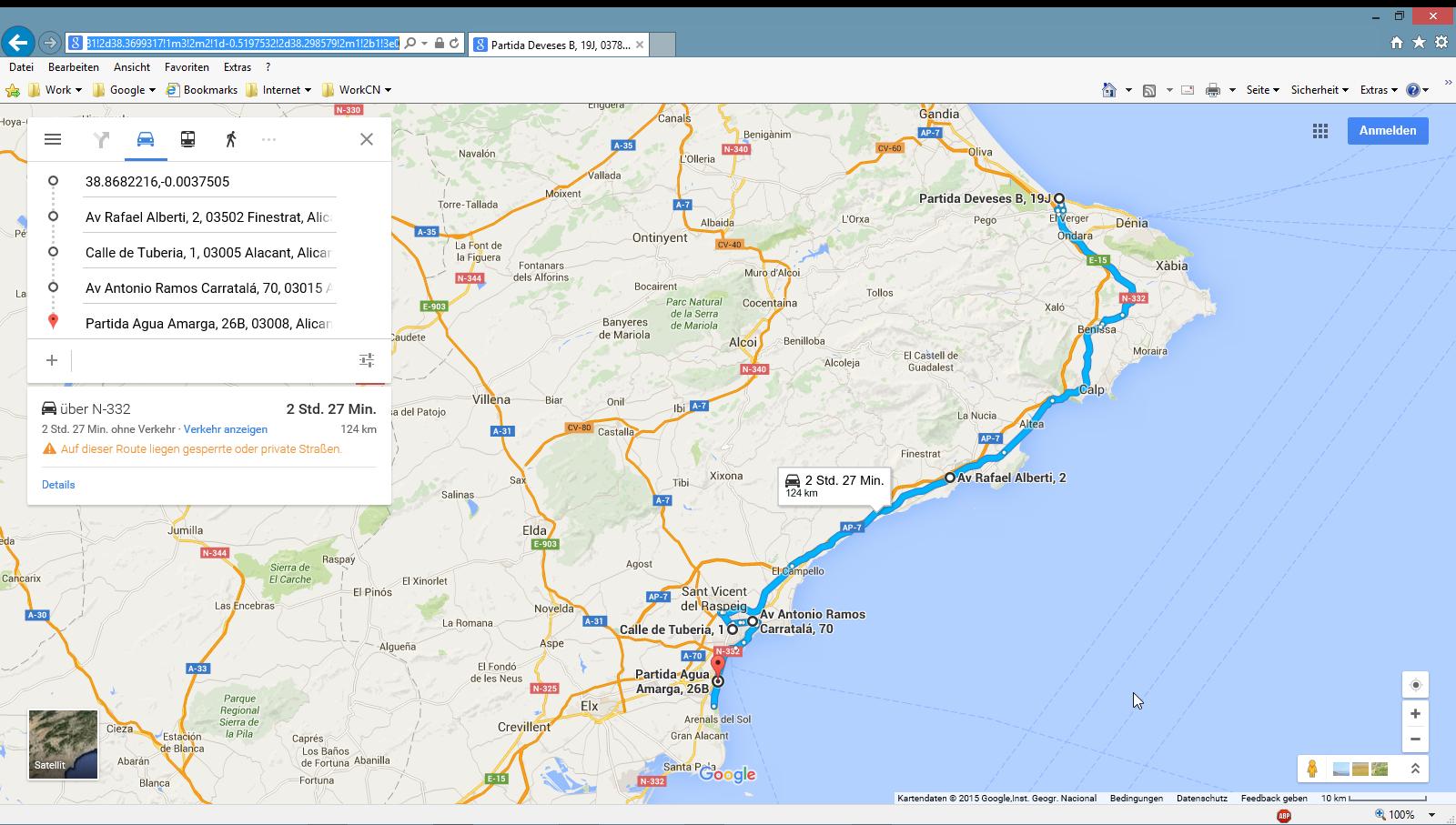The image size is (1456, 825).
Task: Click the lock security icon
Action: pyautogui.click(x=440, y=43)
